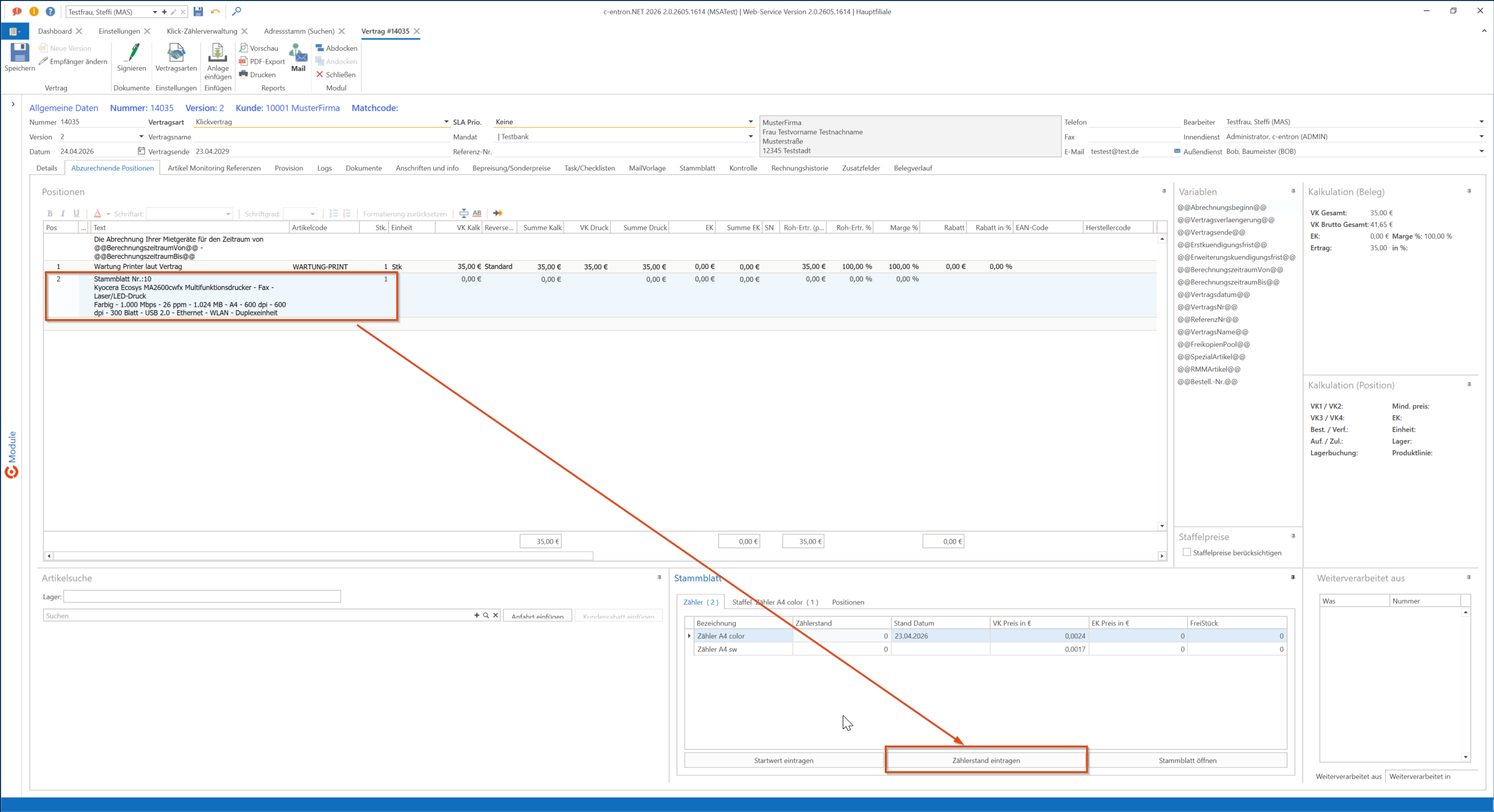Click Schließen with red X

336,75
